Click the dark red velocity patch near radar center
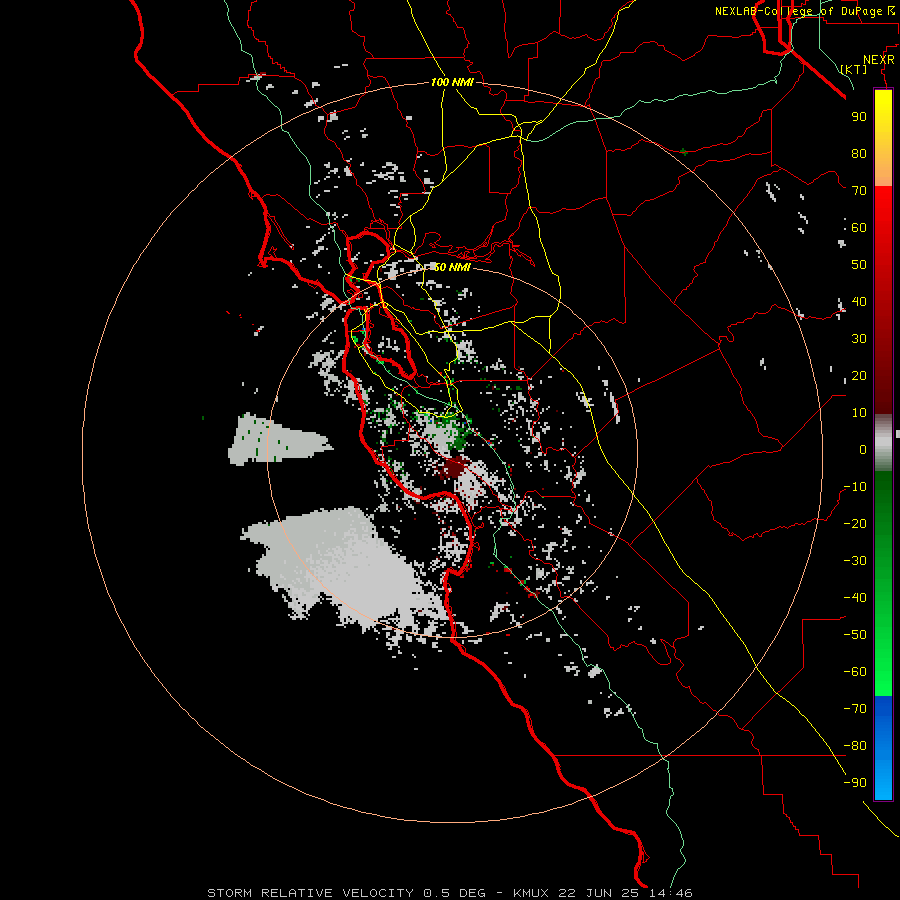 pos(455,467)
